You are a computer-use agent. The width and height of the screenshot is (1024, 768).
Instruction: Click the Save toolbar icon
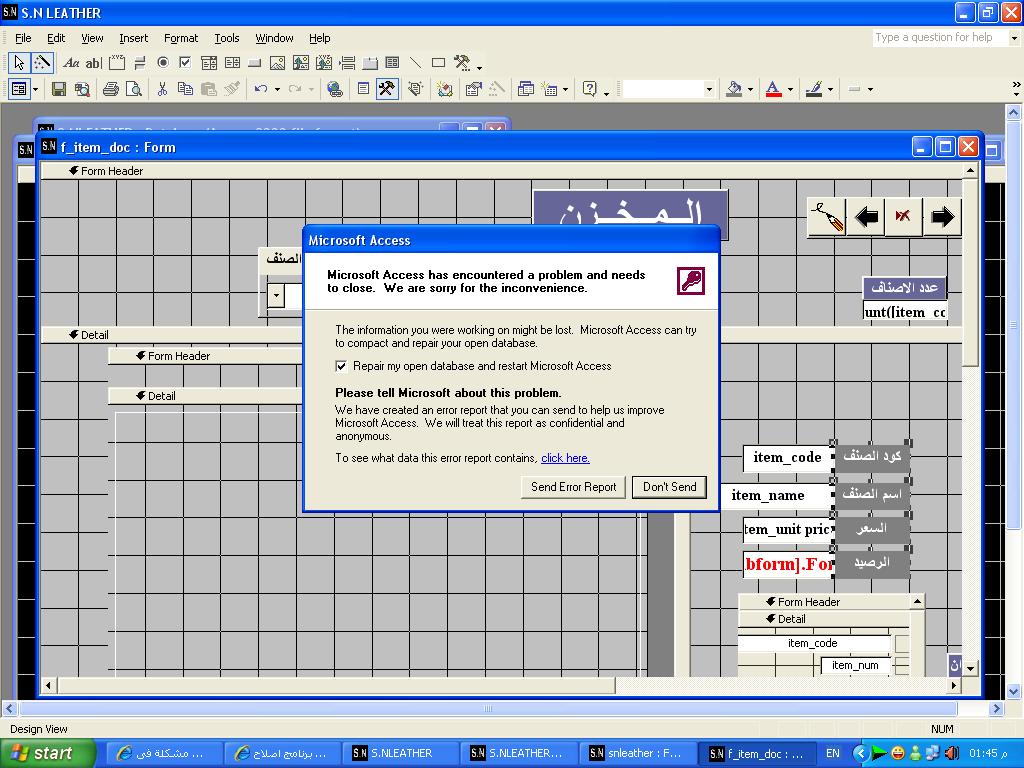59,89
